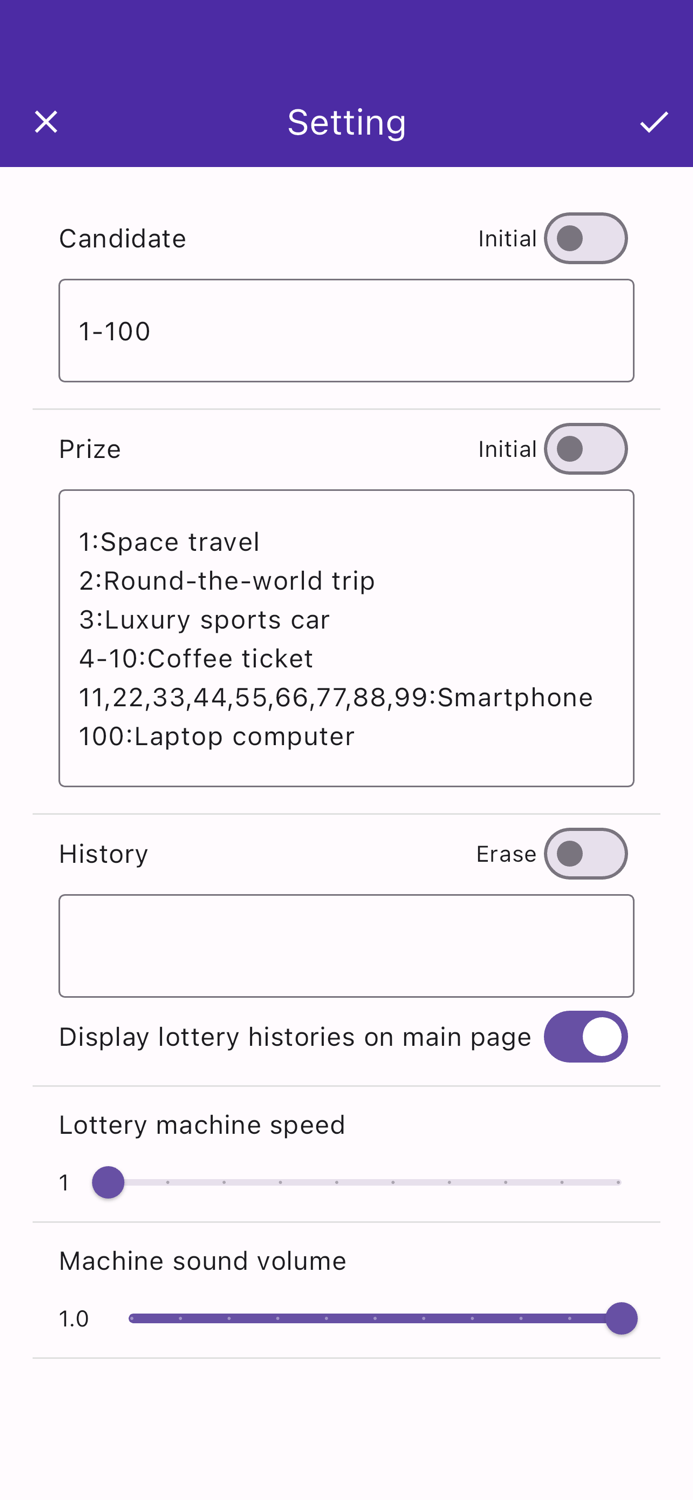
Task: Click the 1.0 value beside the volume slider
Action: (74, 1318)
